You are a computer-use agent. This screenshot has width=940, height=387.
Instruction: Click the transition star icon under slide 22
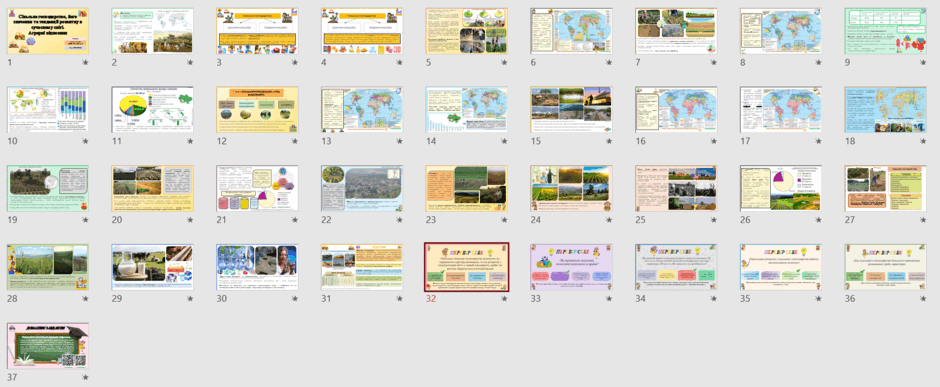click(x=399, y=220)
